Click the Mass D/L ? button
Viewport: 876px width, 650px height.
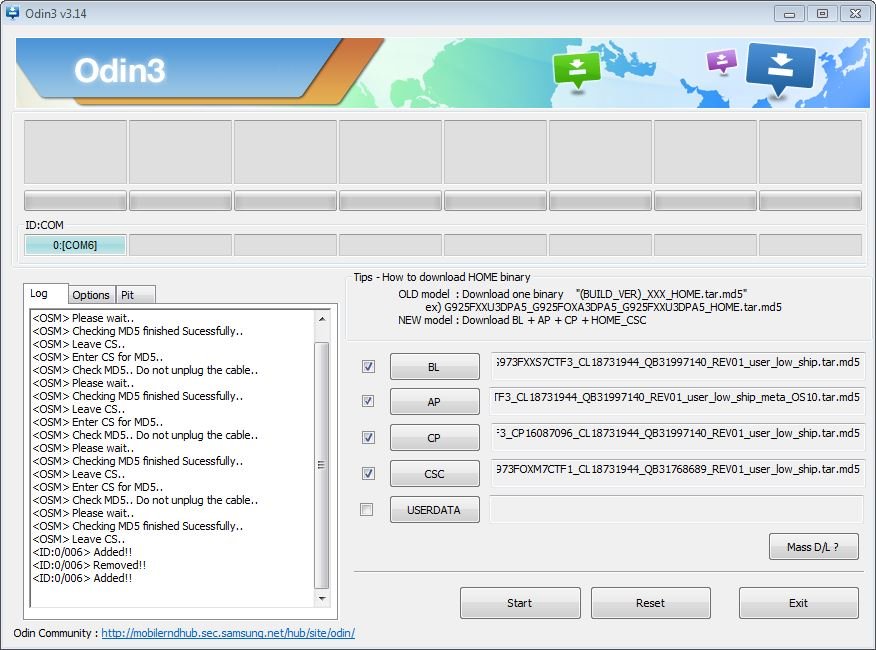click(x=813, y=547)
